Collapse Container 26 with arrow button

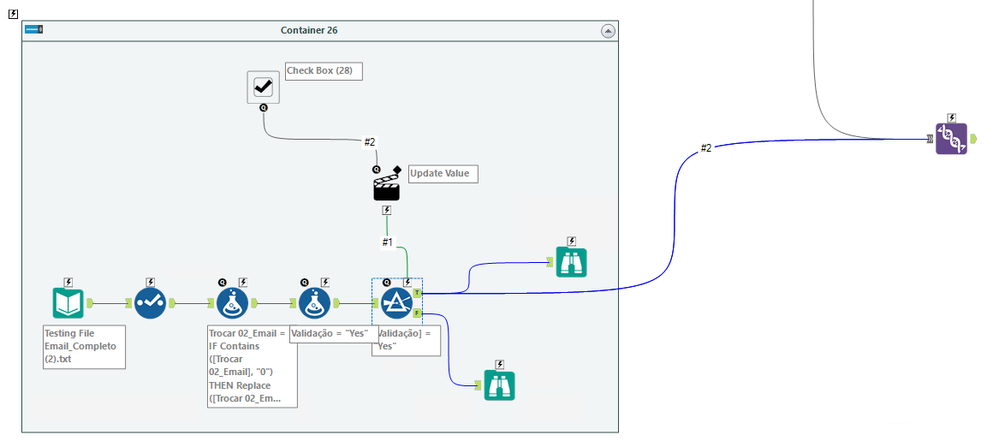[x=608, y=31]
